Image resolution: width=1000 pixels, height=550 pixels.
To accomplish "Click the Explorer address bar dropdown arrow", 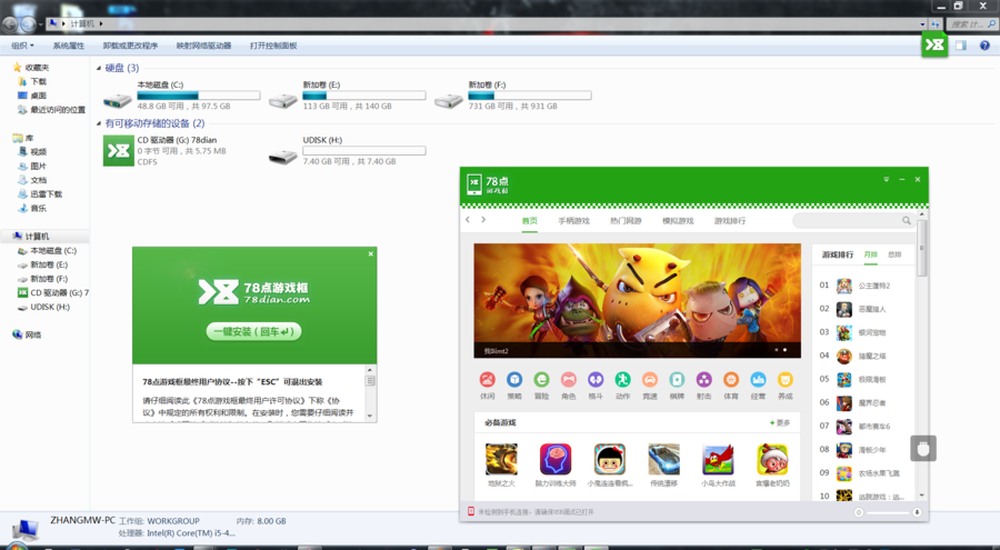I will [923, 24].
